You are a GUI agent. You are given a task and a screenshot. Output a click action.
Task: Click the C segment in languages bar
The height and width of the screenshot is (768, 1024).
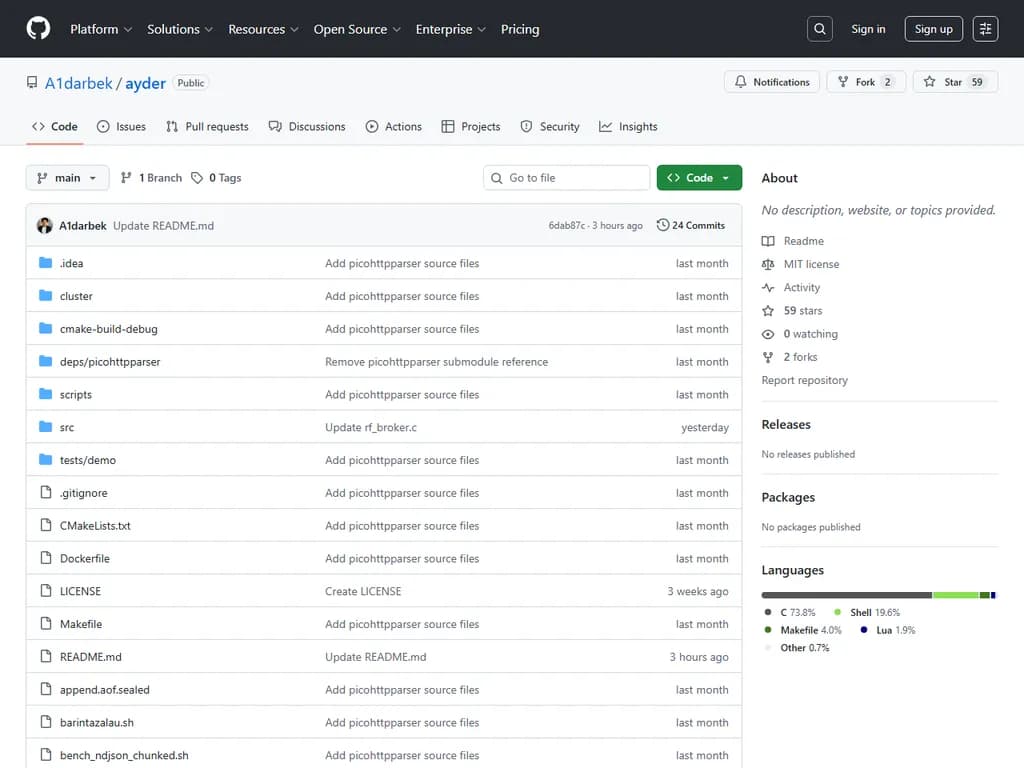pos(846,595)
